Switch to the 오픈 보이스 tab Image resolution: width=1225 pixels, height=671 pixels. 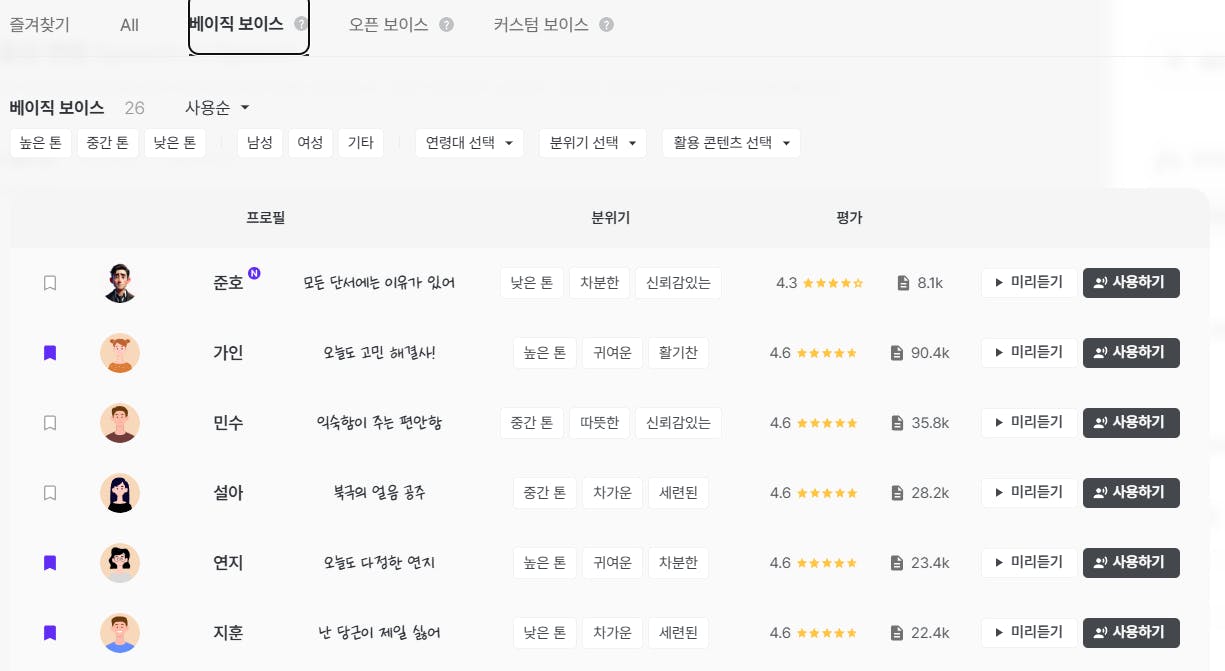(389, 25)
